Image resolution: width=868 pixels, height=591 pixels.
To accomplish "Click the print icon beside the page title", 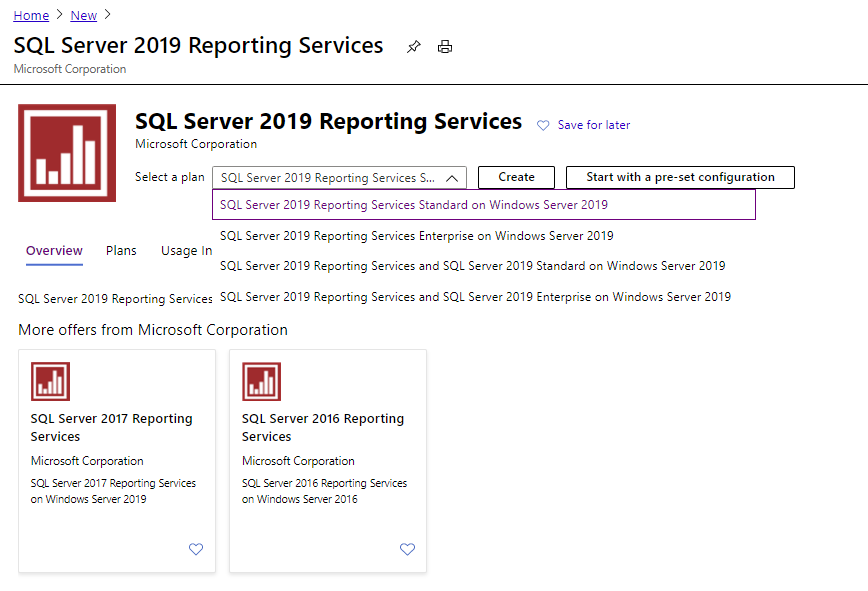I will pos(445,47).
